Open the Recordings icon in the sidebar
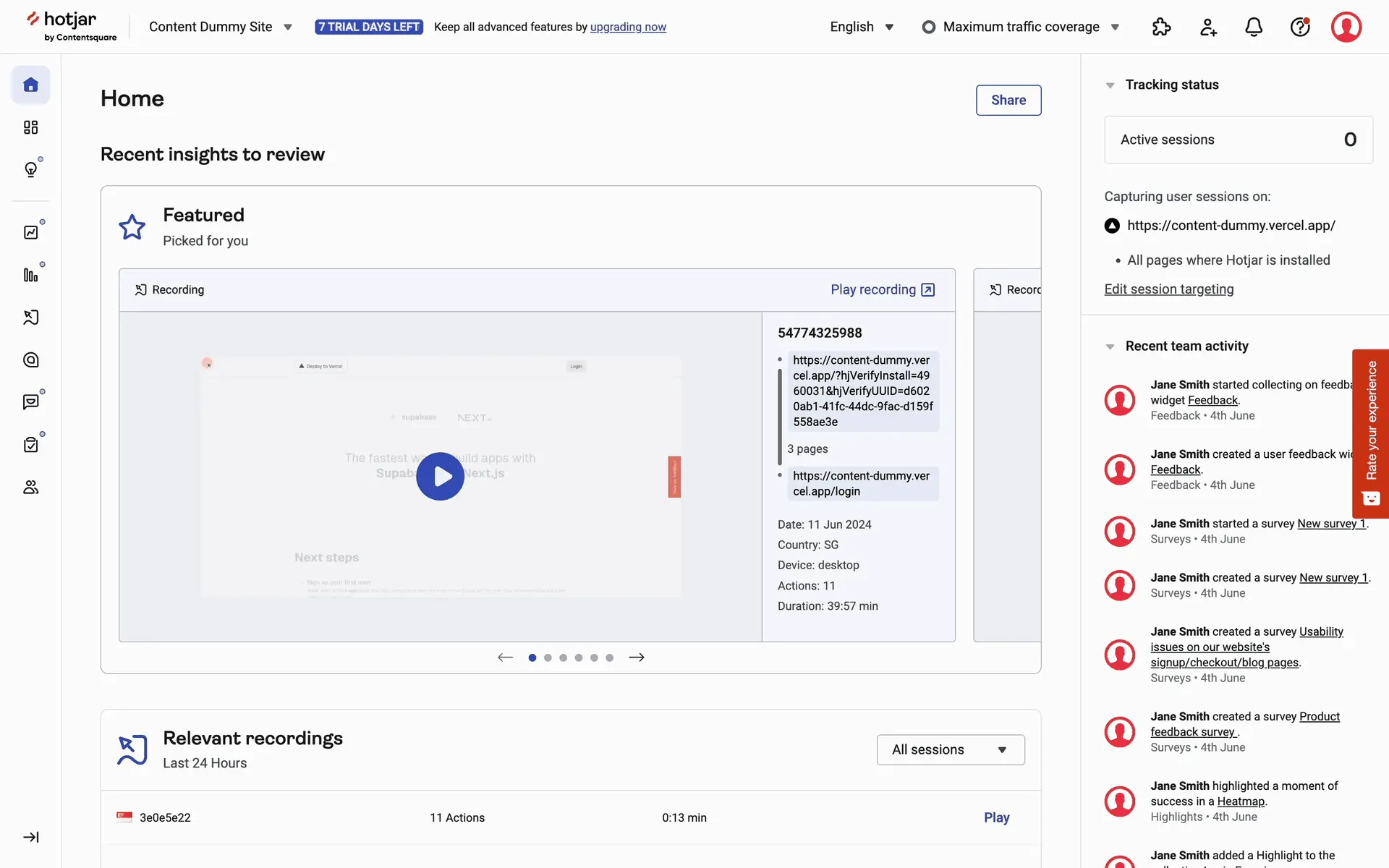 [x=30, y=318]
